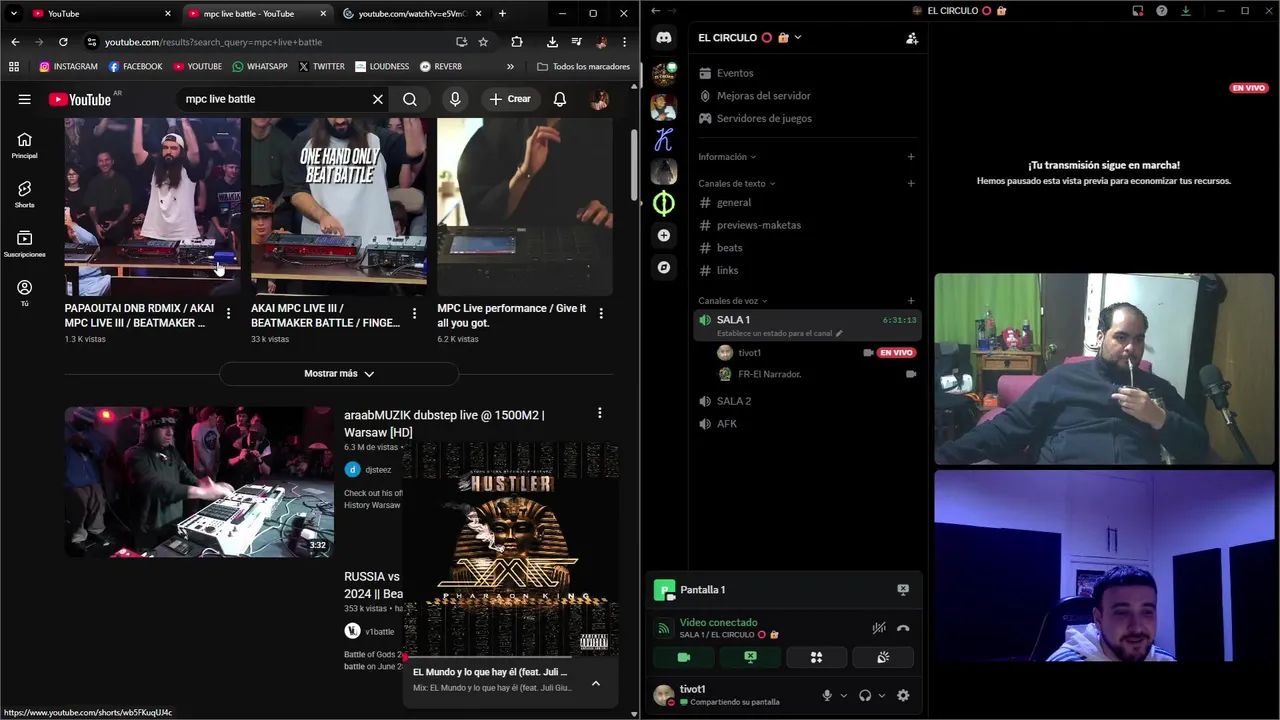Image resolution: width=1280 pixels, height=720 pixels.
Task: Start voice search with microphone icon
Action: (455, 99)
